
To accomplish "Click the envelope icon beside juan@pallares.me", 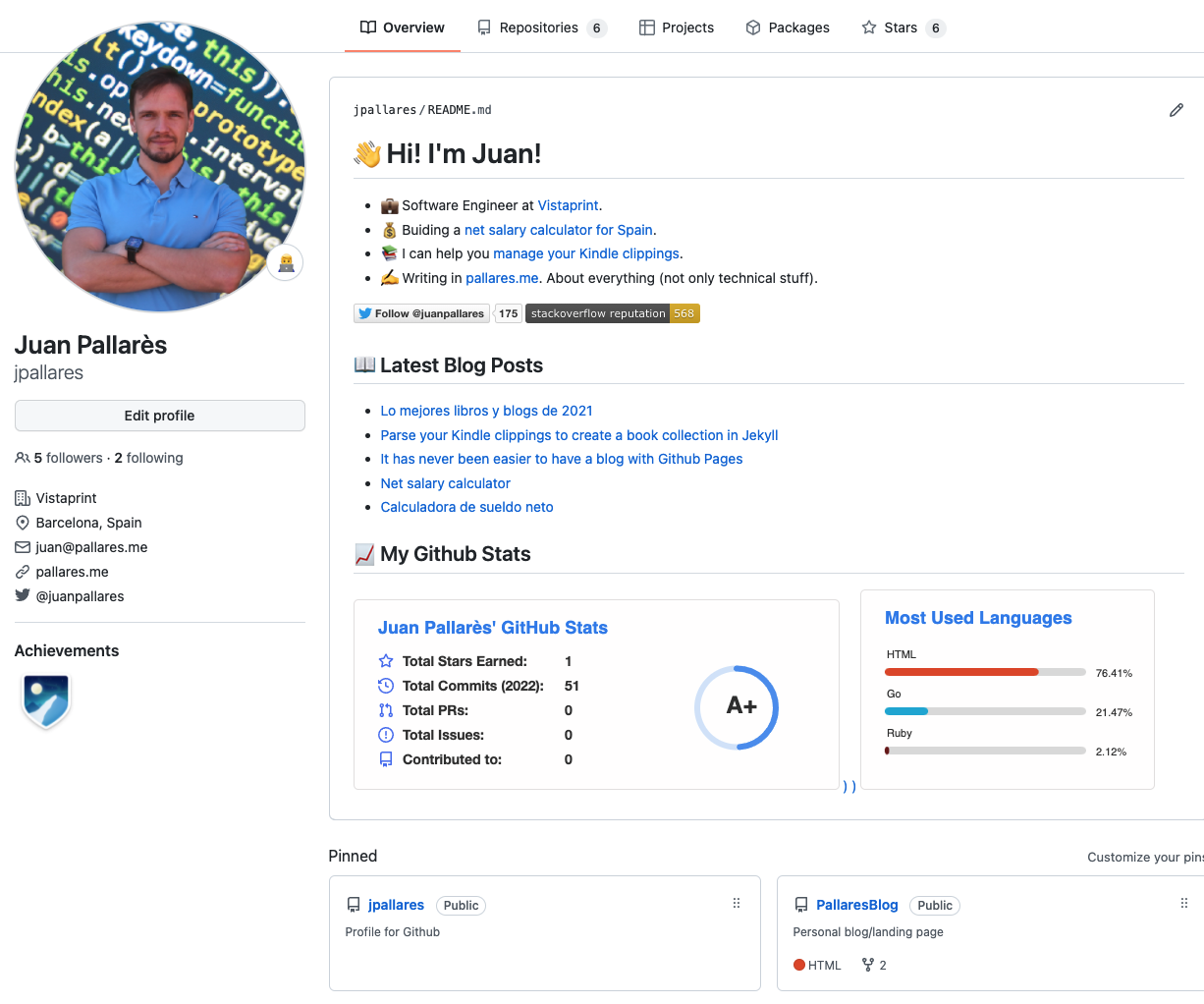I will [22, 547].
